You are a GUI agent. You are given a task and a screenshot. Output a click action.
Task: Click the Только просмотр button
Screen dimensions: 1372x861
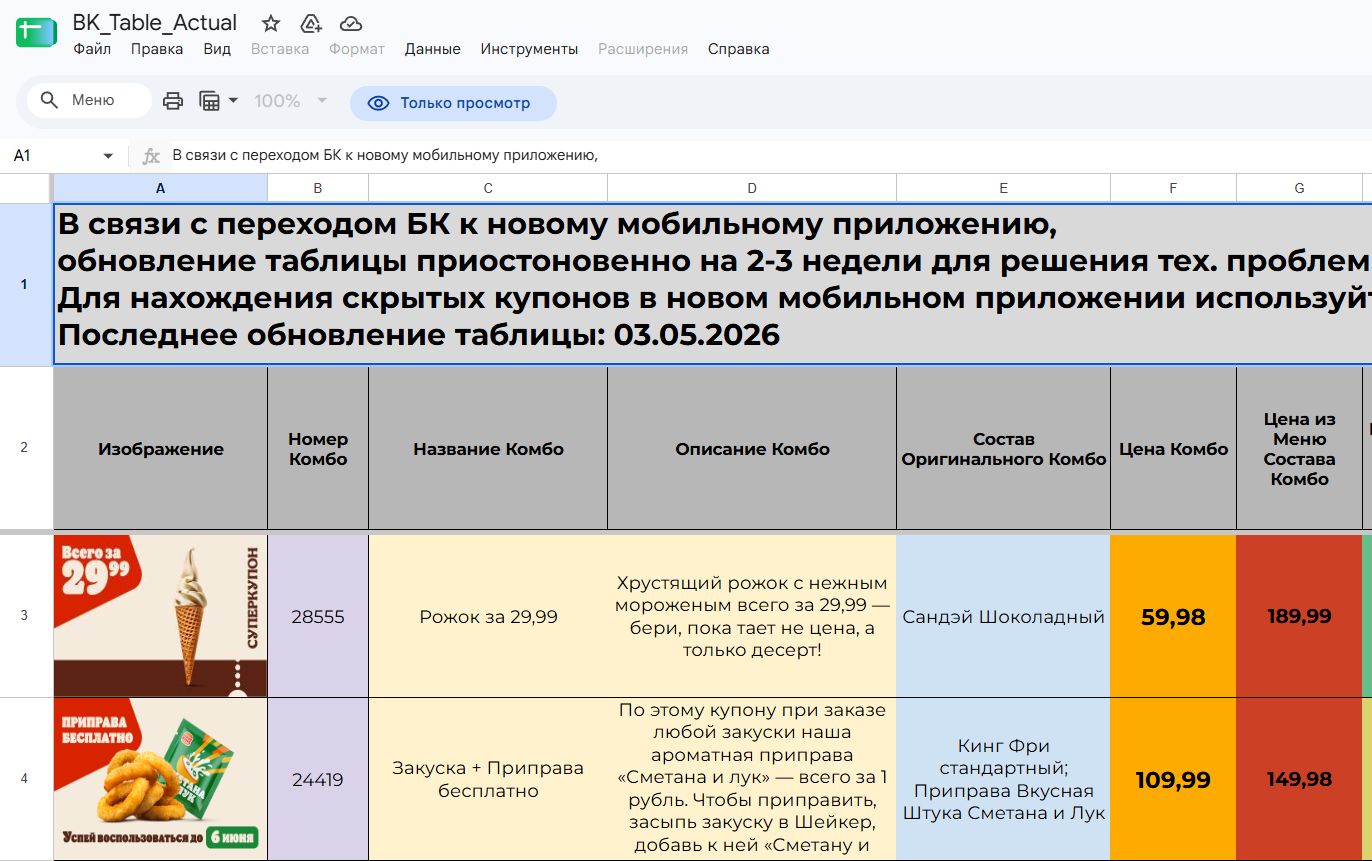pos(453,103)
